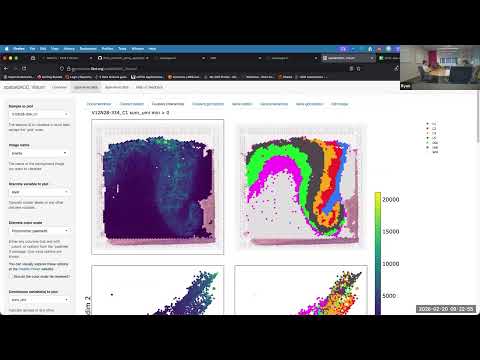Switch to the Documentation subtab
Screen dimensions: 480x360
pyautogui.click(x=99, y=104)
